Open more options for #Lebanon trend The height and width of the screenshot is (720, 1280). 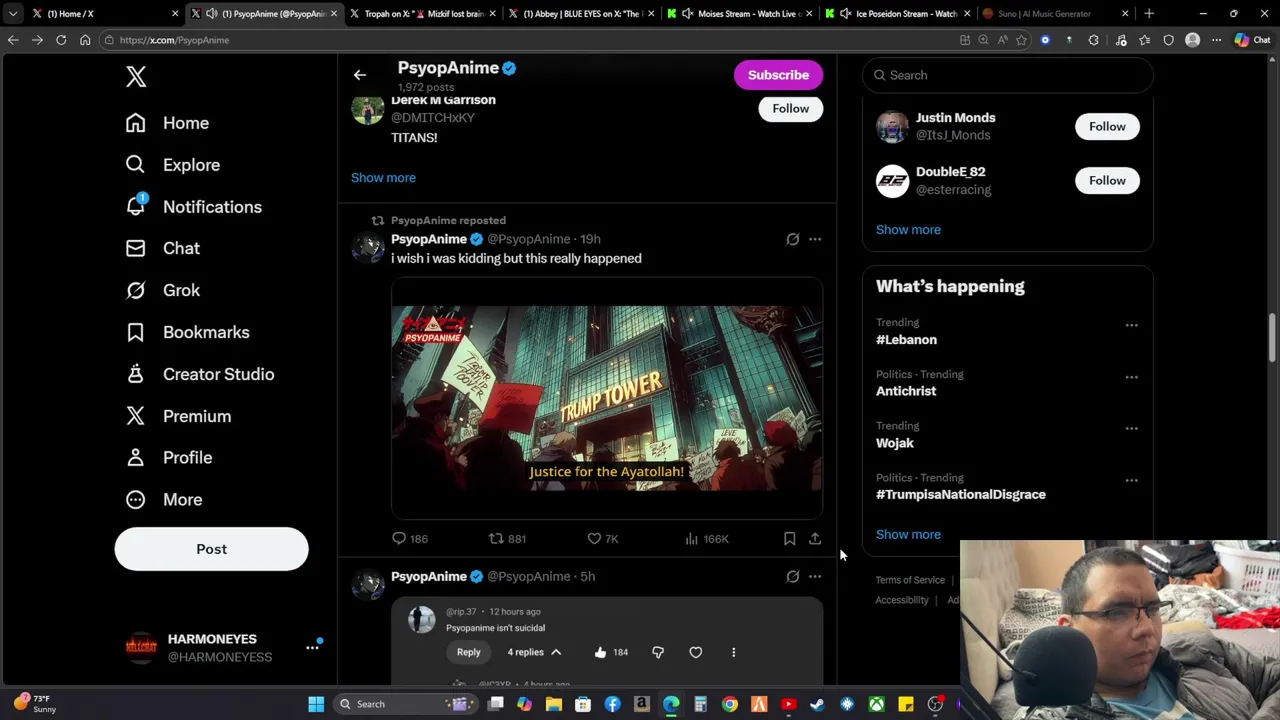[1131, 325]
